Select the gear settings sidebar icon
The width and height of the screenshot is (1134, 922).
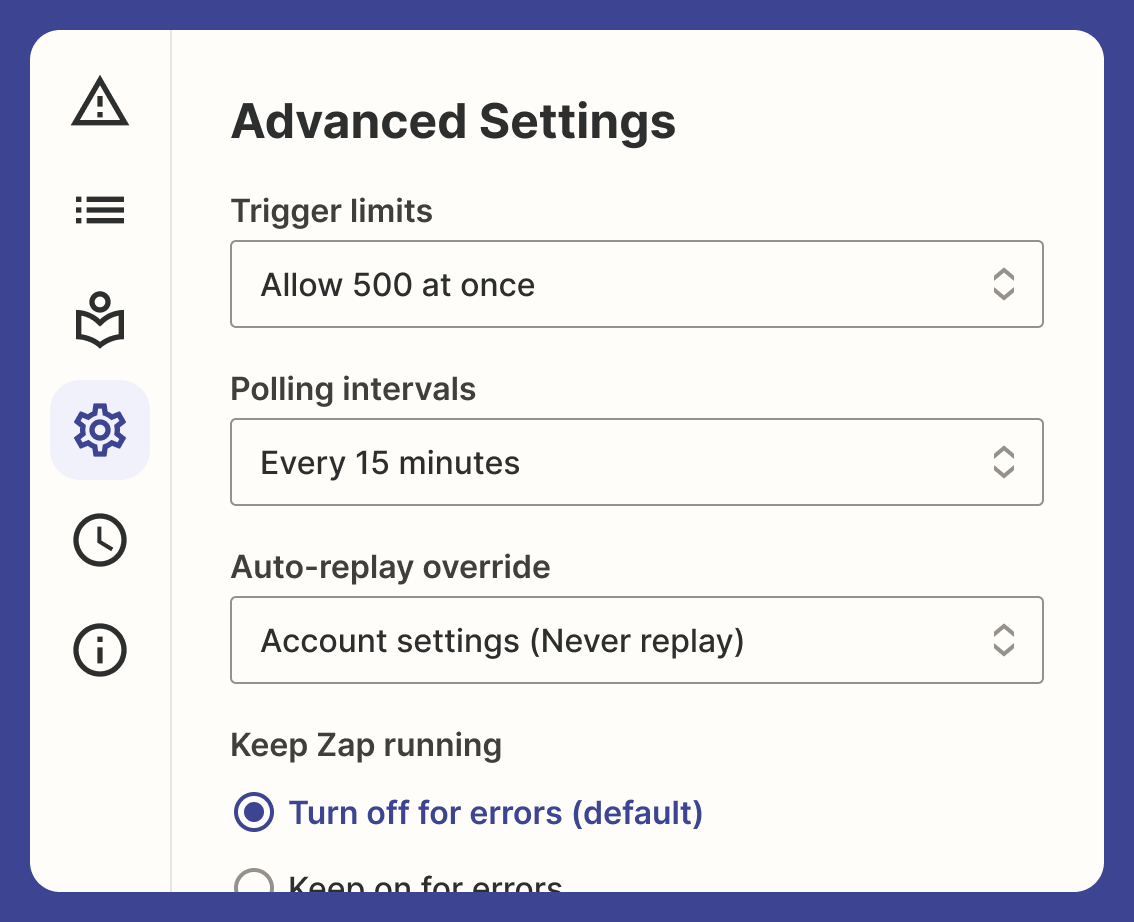[x=100, y=430]
